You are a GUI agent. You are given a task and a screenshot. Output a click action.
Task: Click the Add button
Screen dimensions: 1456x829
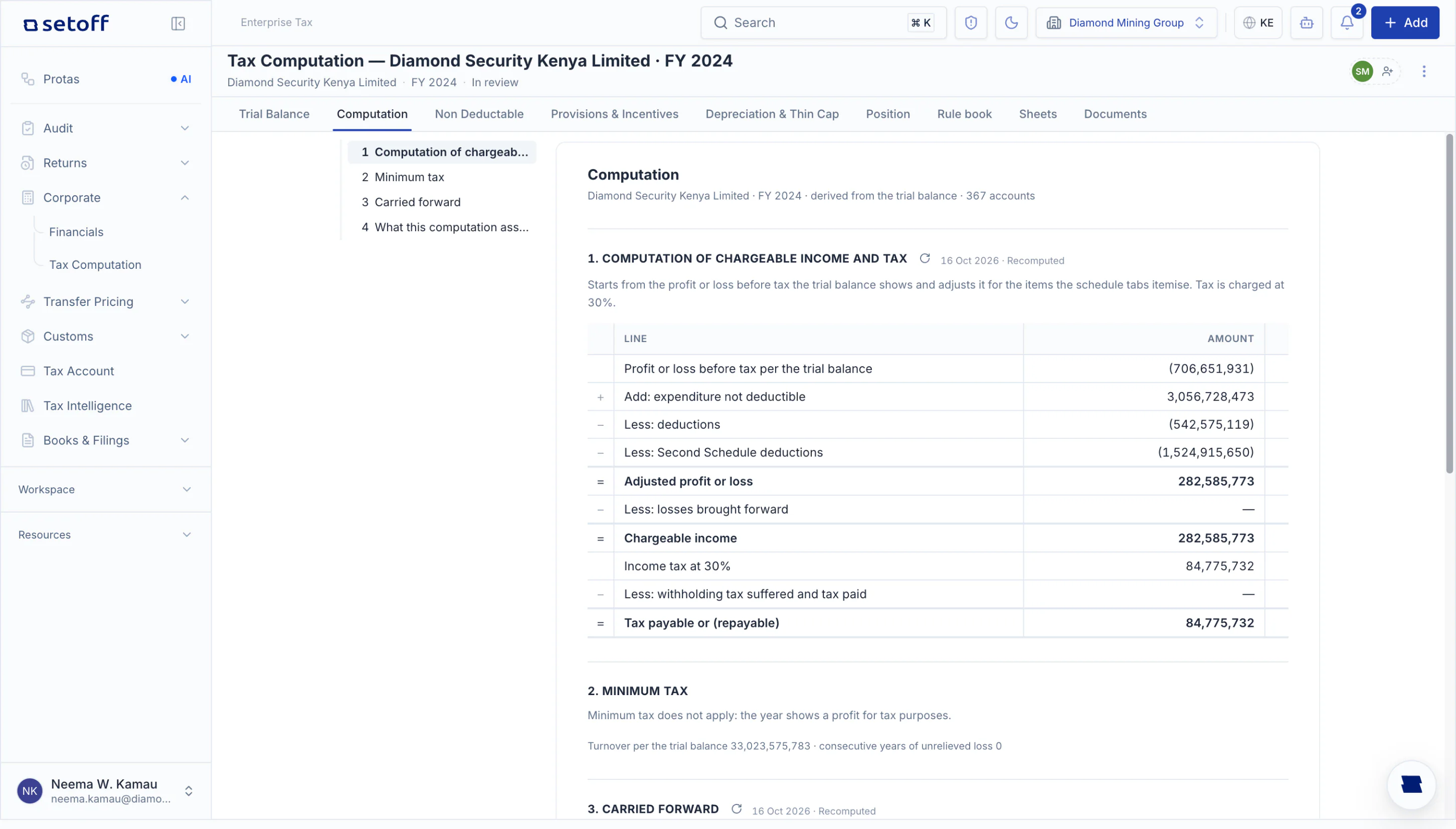coord(1404,23)
